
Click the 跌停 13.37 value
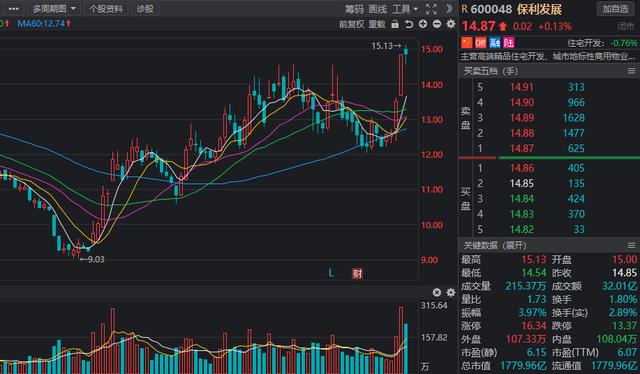coord(624,326)
